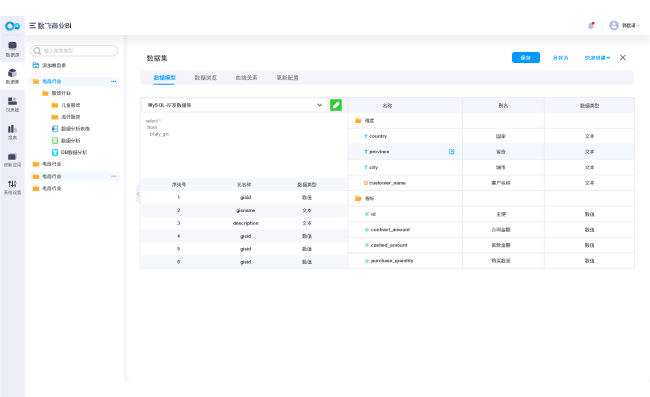Viewport: 650px width, 397px height.
Task: Click the green edit pencil button
Action: coord(336,105)
